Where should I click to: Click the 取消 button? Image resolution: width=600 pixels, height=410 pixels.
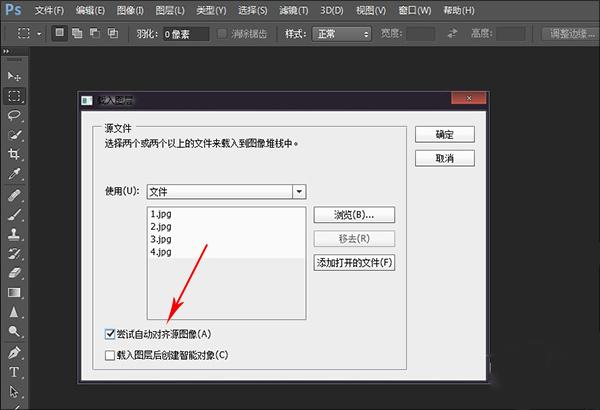tap(445, 158)
